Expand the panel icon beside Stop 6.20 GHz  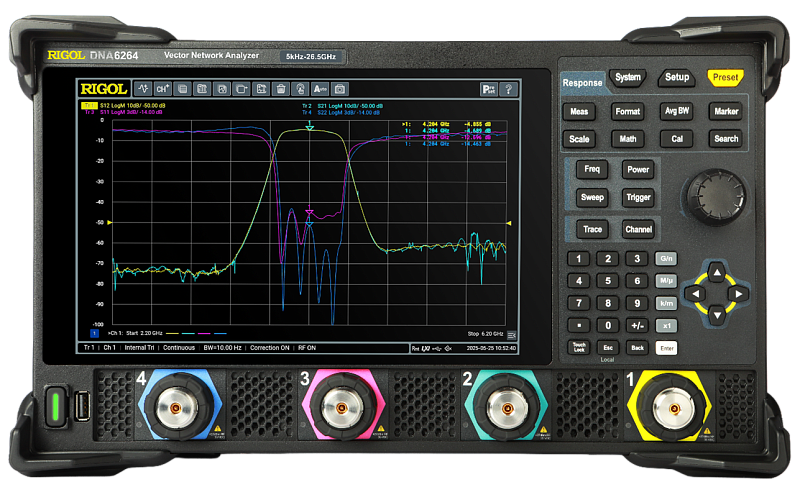512,332
